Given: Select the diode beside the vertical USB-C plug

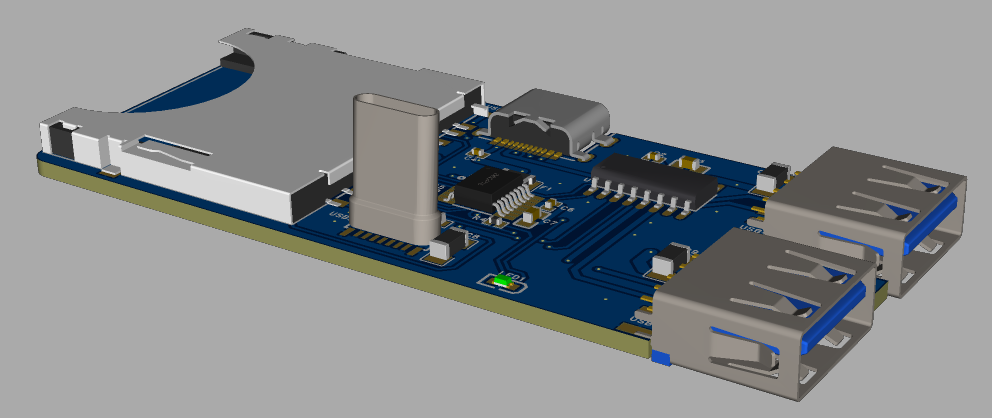Looking at the screenshot, I should [449, 245].
